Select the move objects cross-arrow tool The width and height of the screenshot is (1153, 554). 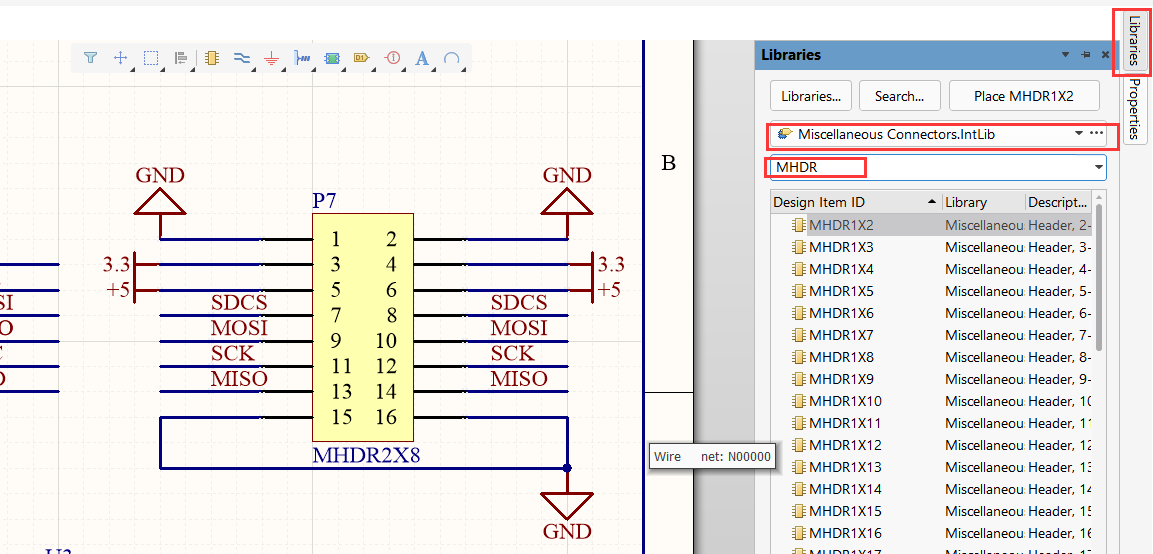[x=121, y=57]
